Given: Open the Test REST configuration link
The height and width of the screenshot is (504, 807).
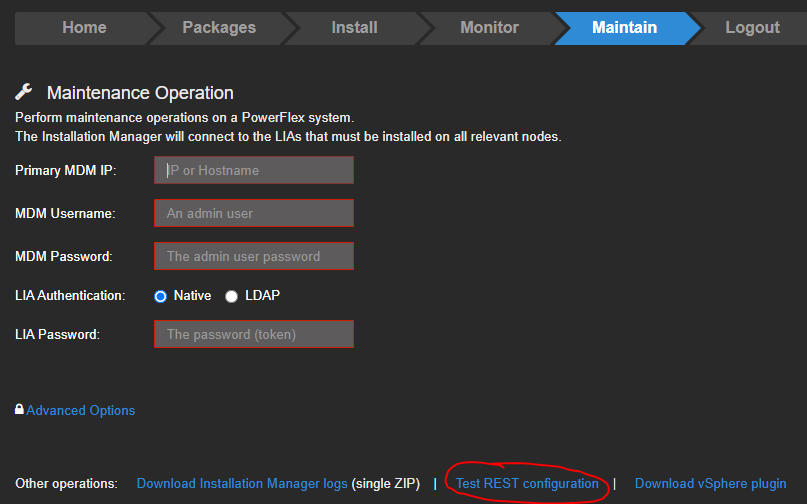Looking at the screenshot, I should [527, 484].
